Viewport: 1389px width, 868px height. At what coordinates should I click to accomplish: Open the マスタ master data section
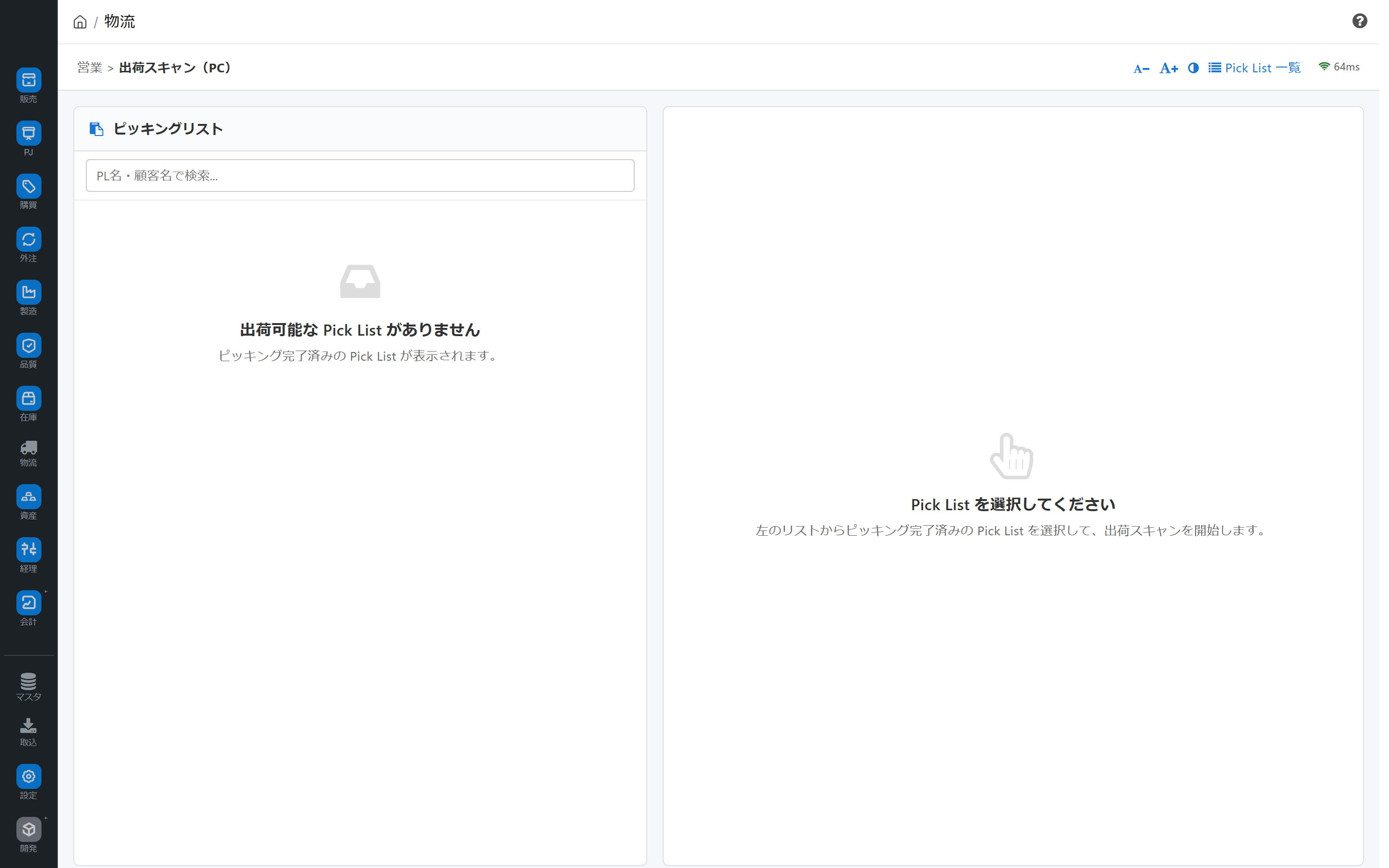(x=29, y=687)
